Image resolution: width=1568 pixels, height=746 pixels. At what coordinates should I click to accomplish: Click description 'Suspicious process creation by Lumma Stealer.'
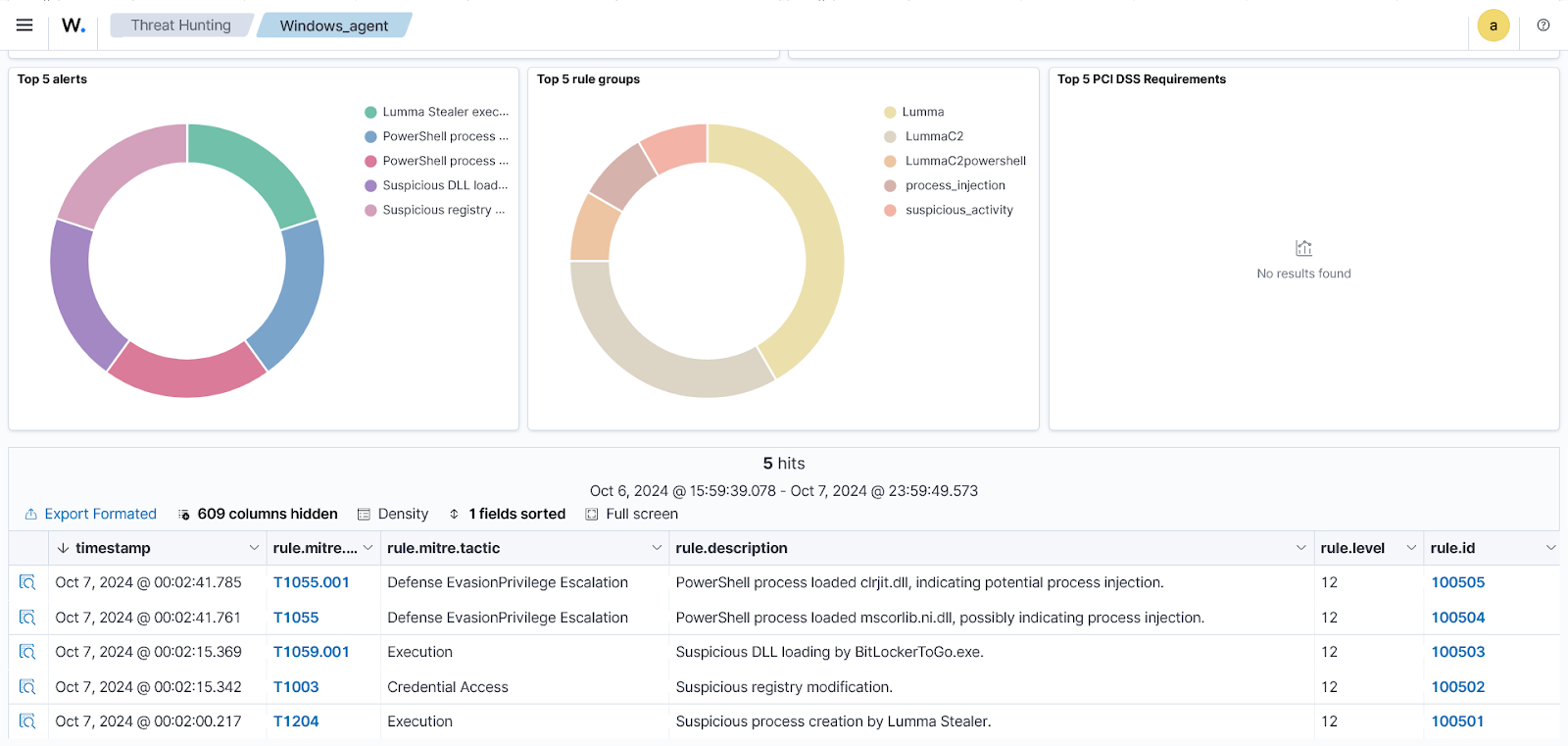(x=833, y=721)
